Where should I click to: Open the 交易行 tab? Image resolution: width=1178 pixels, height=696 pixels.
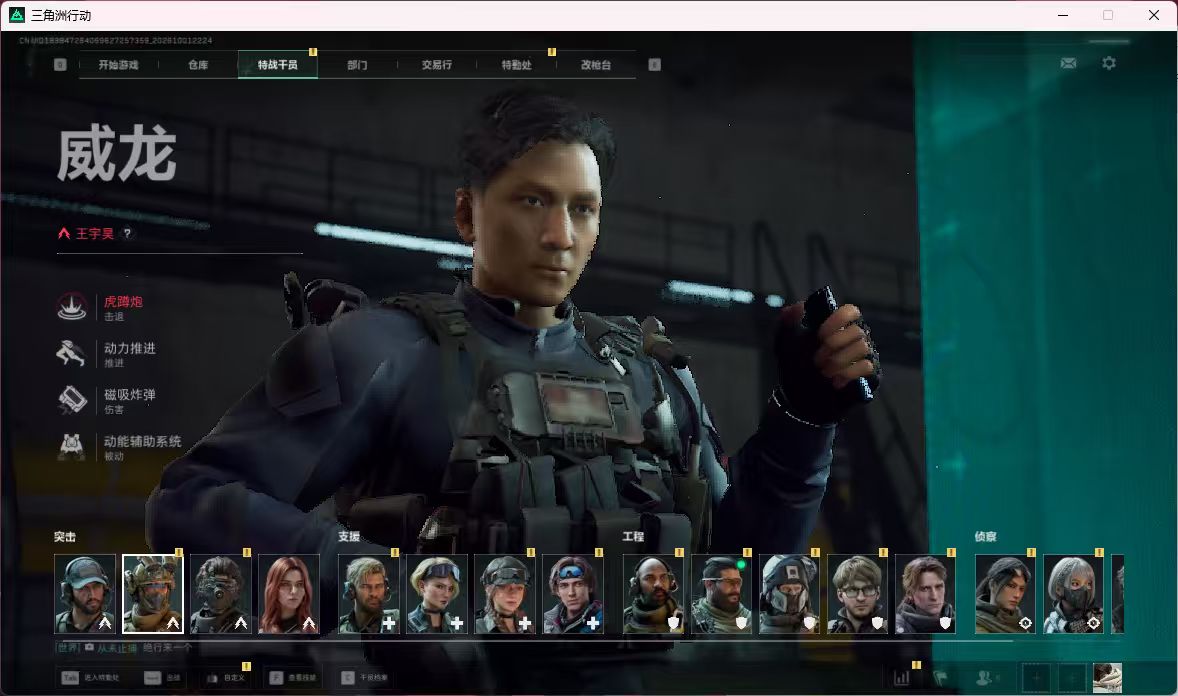click(x=436, y=65)
